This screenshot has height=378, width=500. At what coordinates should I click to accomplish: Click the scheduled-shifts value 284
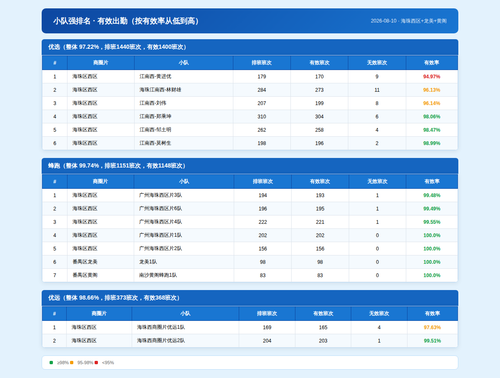coord(262,90)
